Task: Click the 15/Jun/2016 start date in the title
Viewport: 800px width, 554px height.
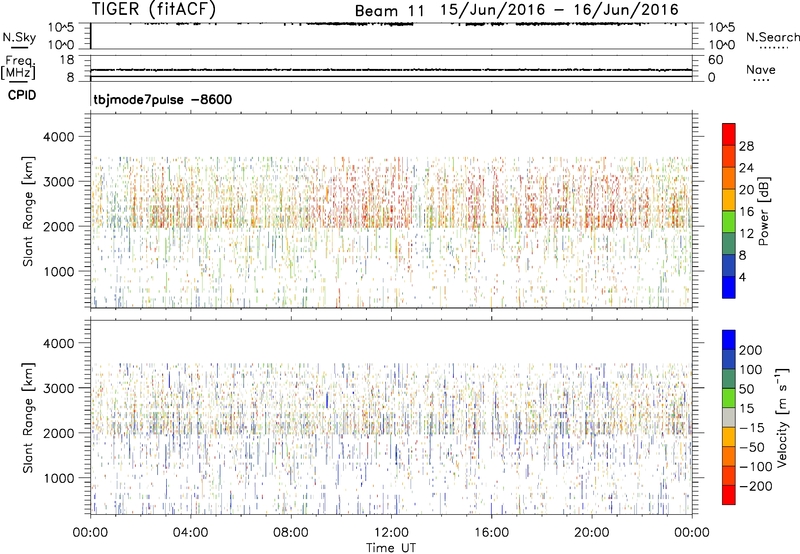Action: [493, 10]
